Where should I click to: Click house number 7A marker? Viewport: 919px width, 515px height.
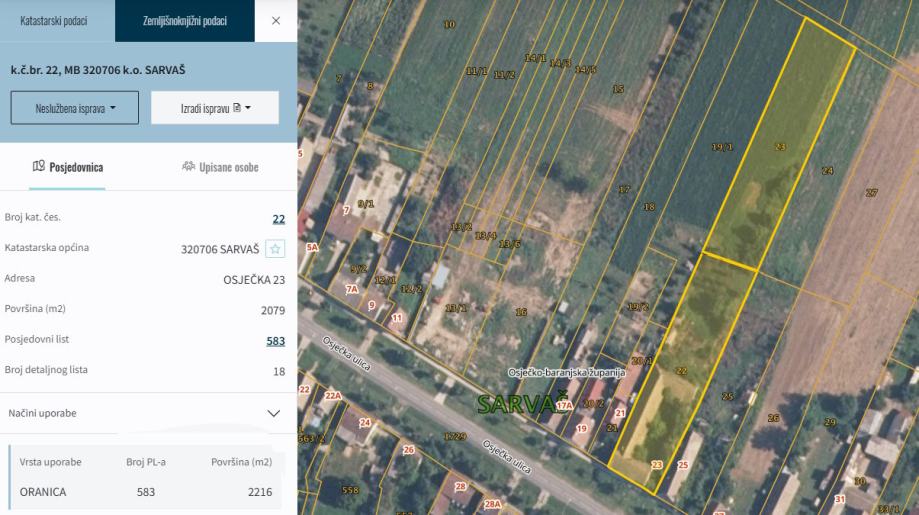352,289
